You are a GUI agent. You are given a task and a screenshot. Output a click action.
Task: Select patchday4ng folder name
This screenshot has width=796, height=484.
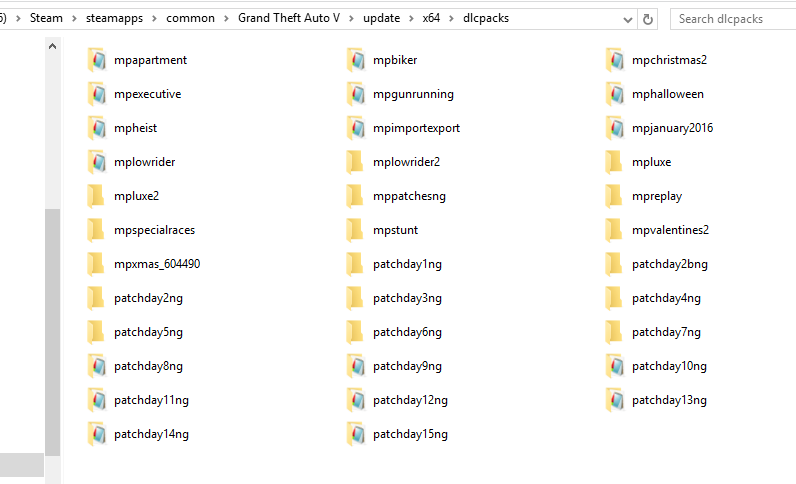[666, 299]
